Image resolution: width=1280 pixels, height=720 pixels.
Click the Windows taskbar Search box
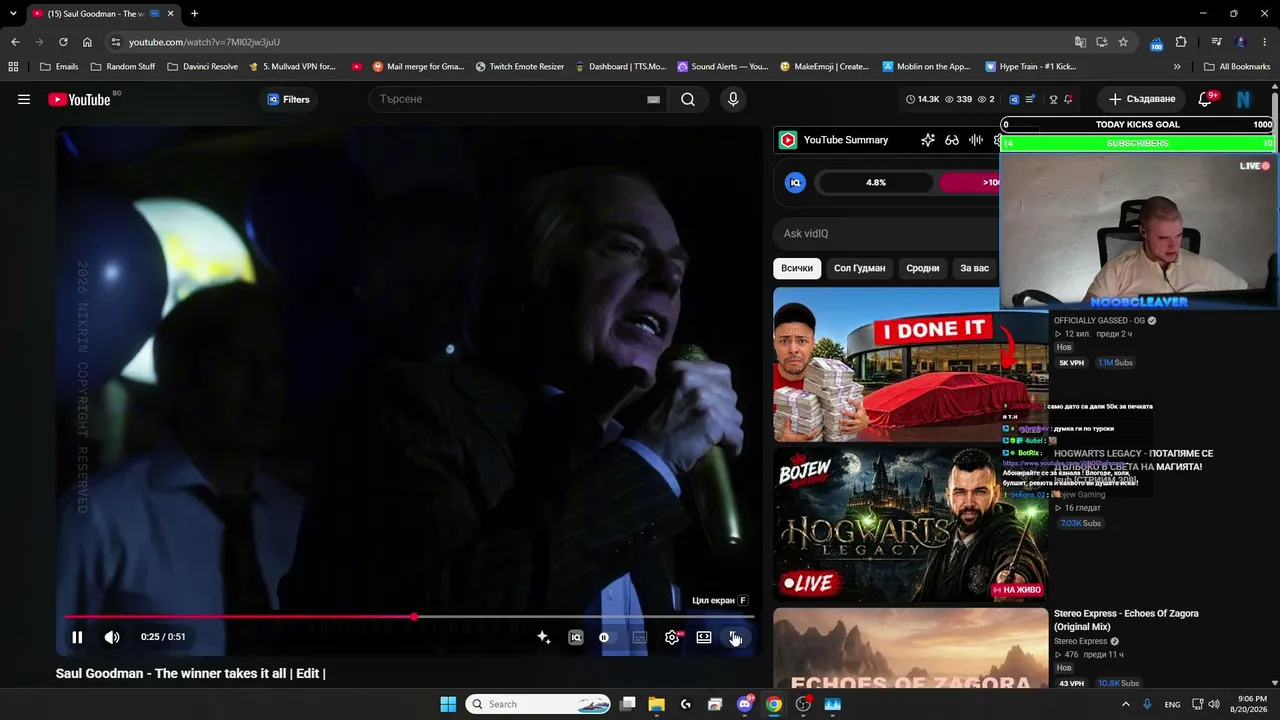point(539,704)
